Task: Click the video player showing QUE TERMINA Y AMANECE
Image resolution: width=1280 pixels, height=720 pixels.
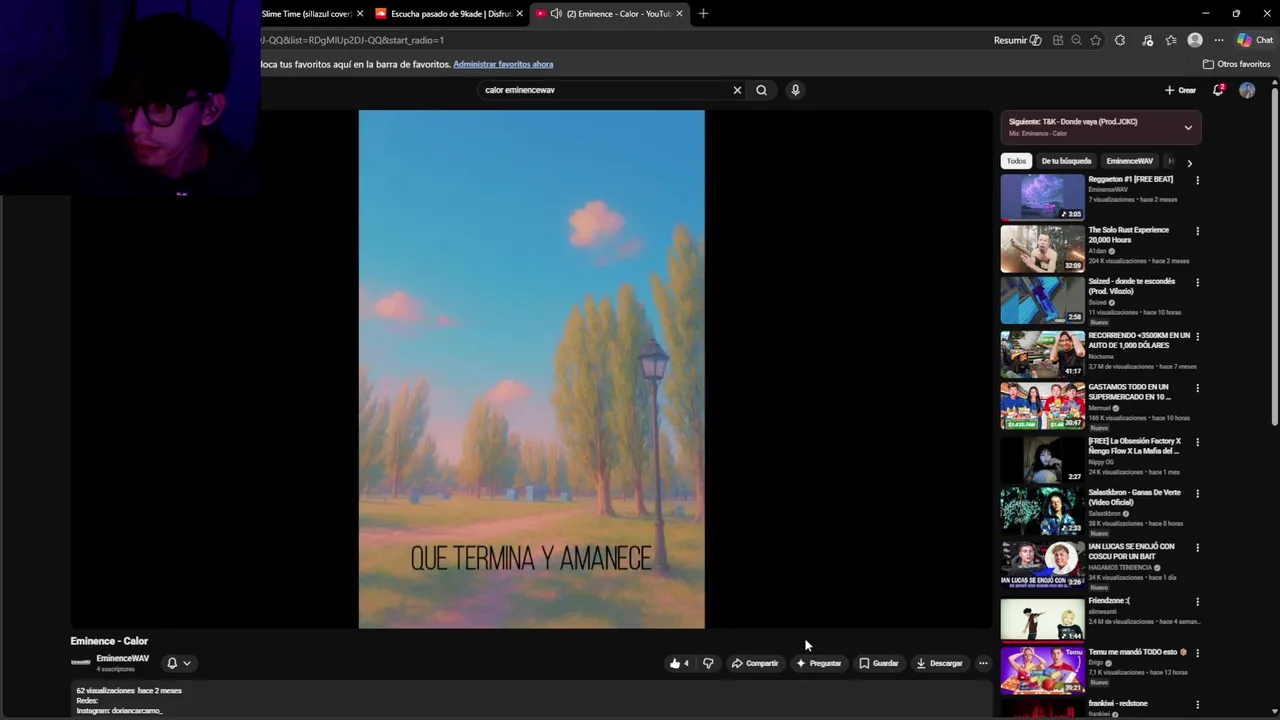Action: (x=531, y=369)
